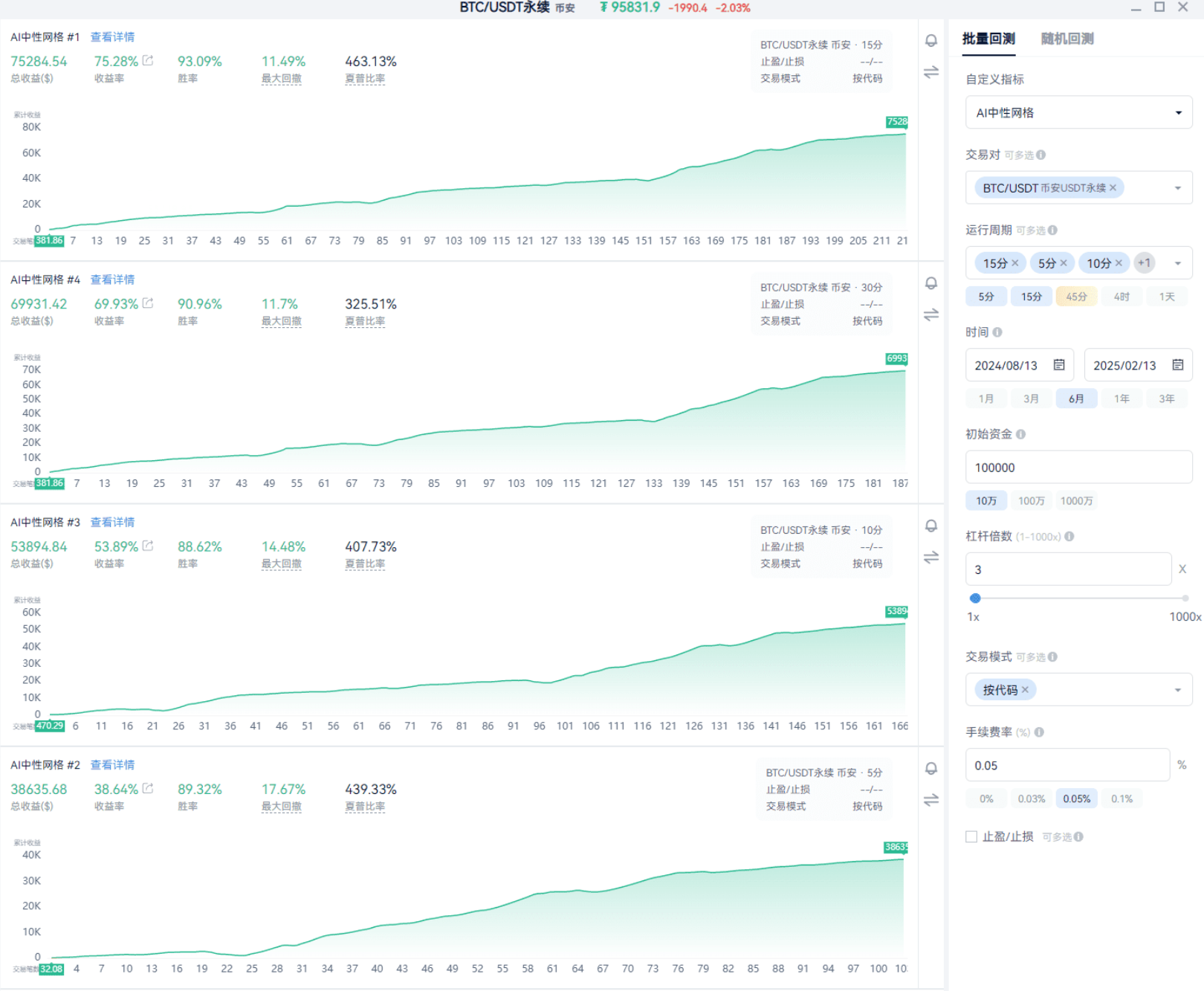
Task: Open the AI中性网格 indicator dropdown
Action: point(1079,112)
